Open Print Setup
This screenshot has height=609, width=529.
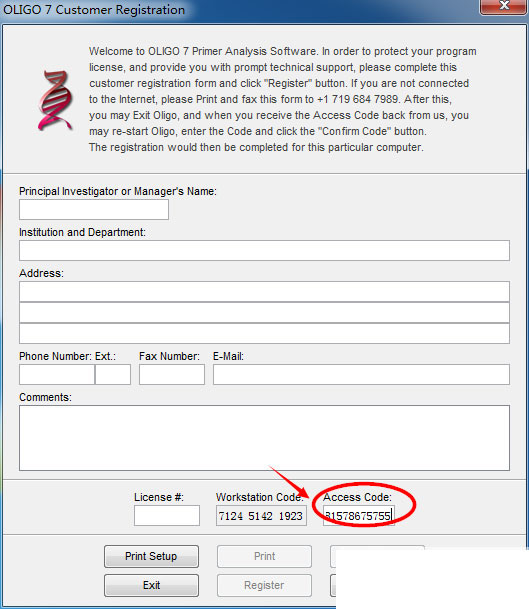click(151, 556)
